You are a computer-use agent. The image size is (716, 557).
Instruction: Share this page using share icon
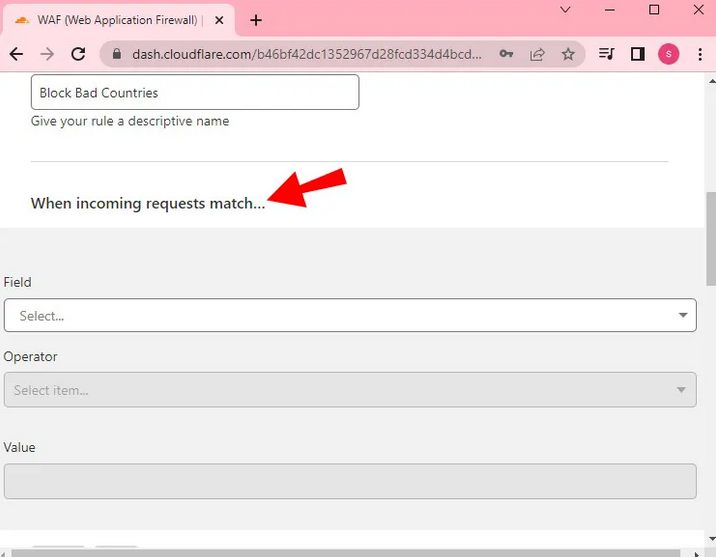pos(537,54)
